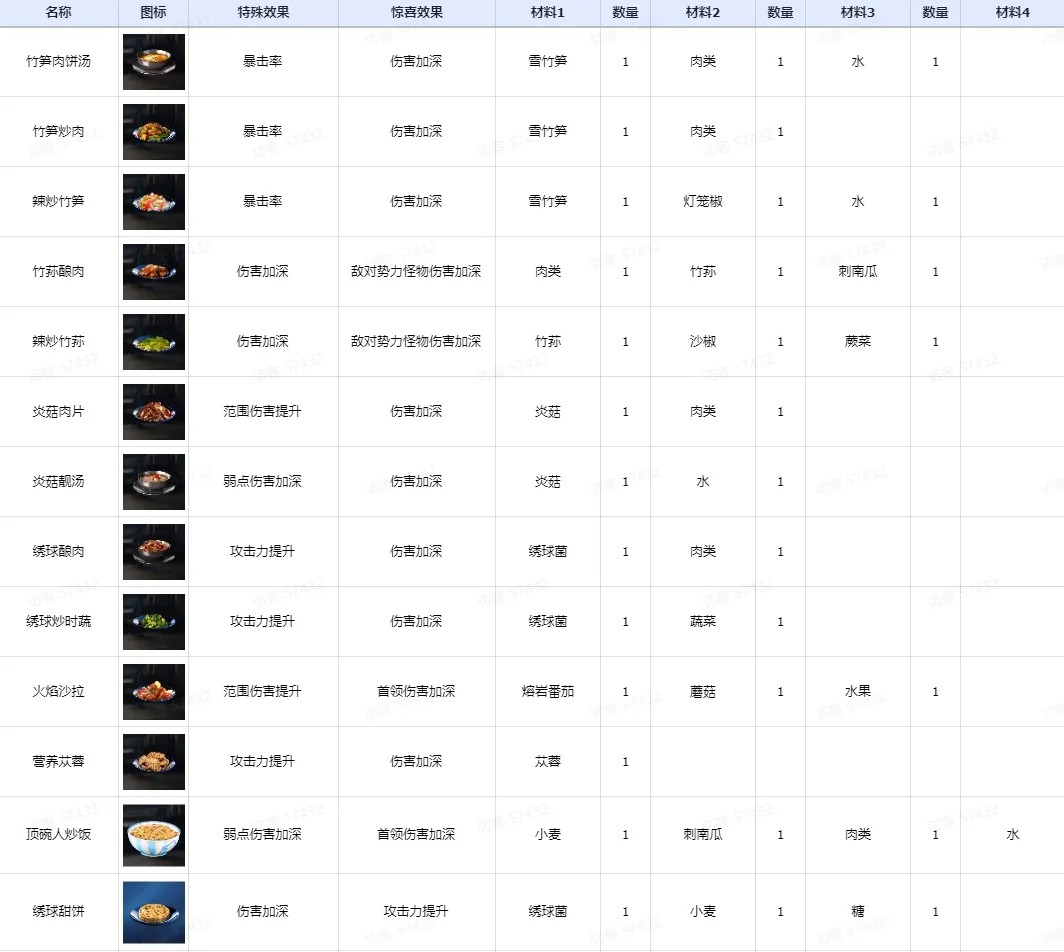Open the 绣球甜饼 dish image
The width and height of the screenshot is (1064, 952).
click(154, 912)
